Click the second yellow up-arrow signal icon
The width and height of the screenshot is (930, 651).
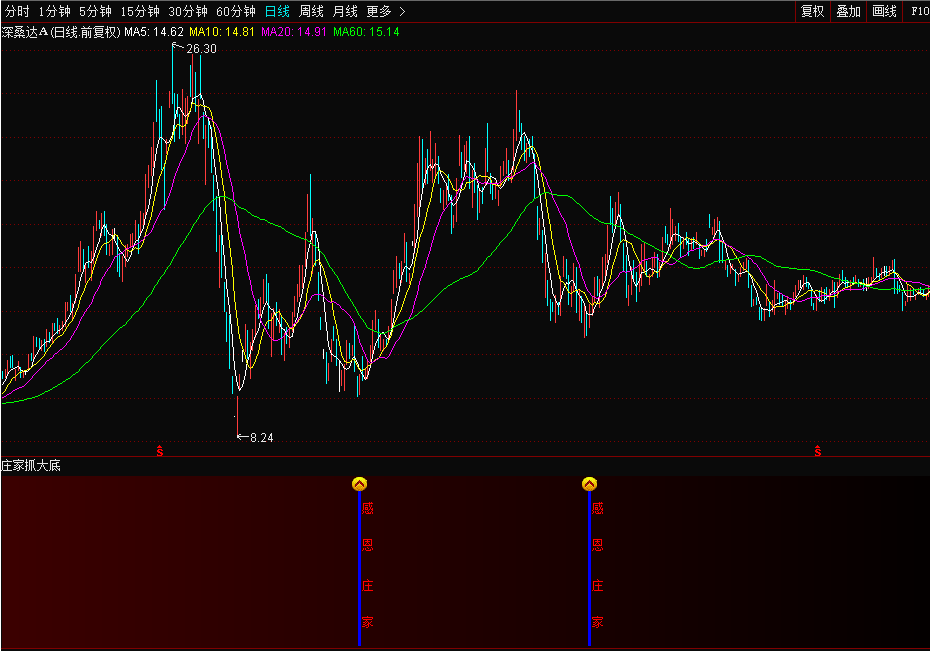[x=590, y=484]
